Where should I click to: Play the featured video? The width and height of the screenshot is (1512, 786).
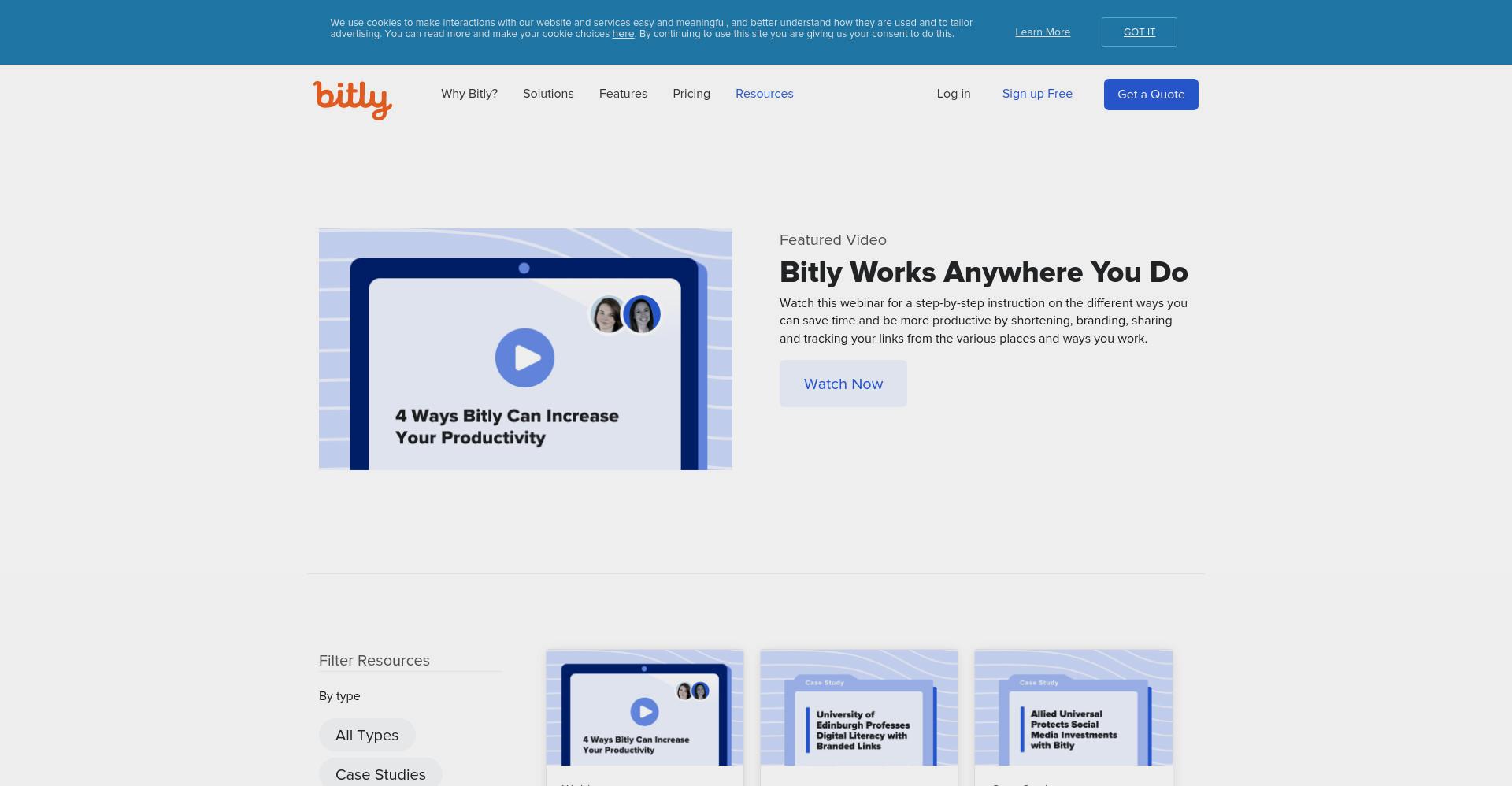point(524,358)
